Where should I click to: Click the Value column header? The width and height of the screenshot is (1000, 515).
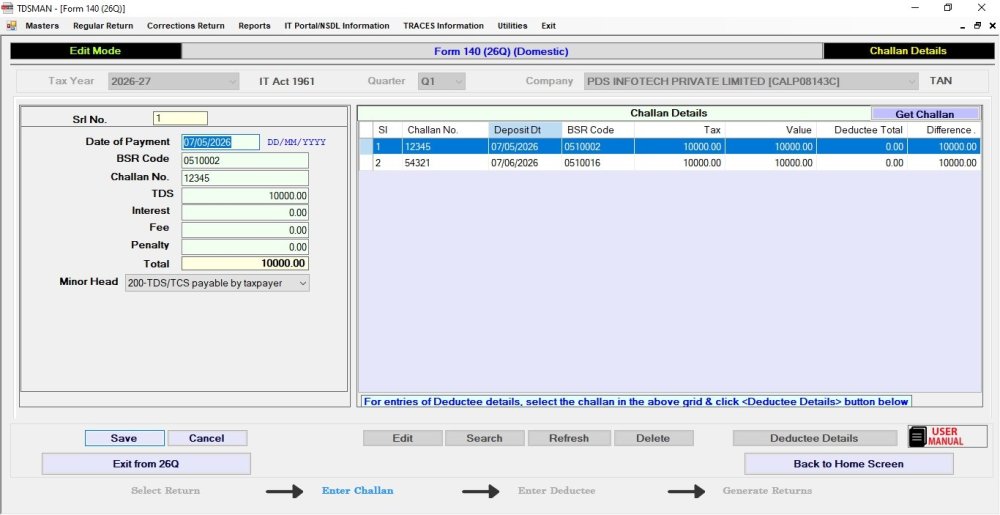[x=771, y=130]
